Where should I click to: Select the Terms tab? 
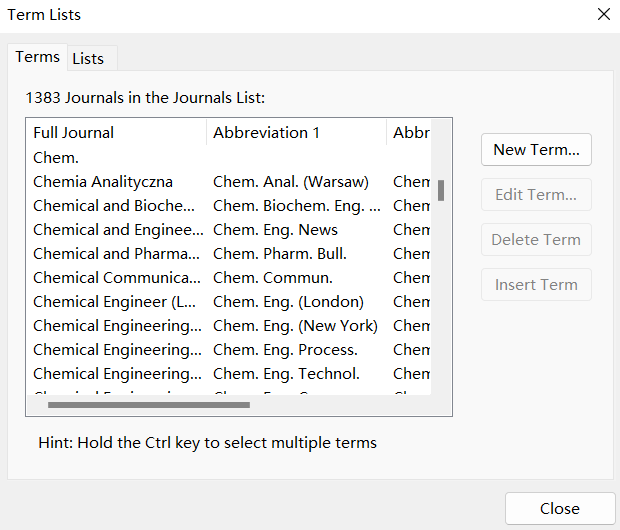tap(38, 57)
